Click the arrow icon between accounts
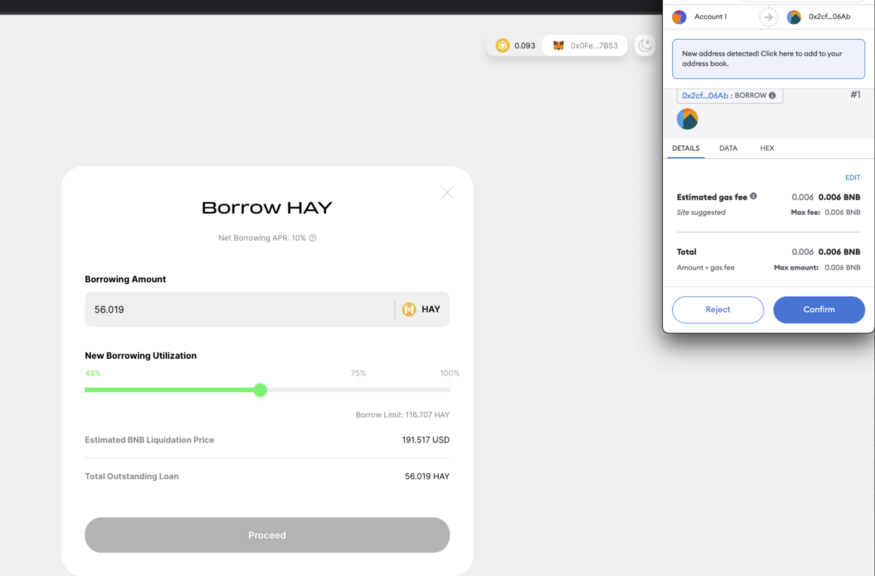This screenshot has height=576, width=875. (x=768, y=17)
